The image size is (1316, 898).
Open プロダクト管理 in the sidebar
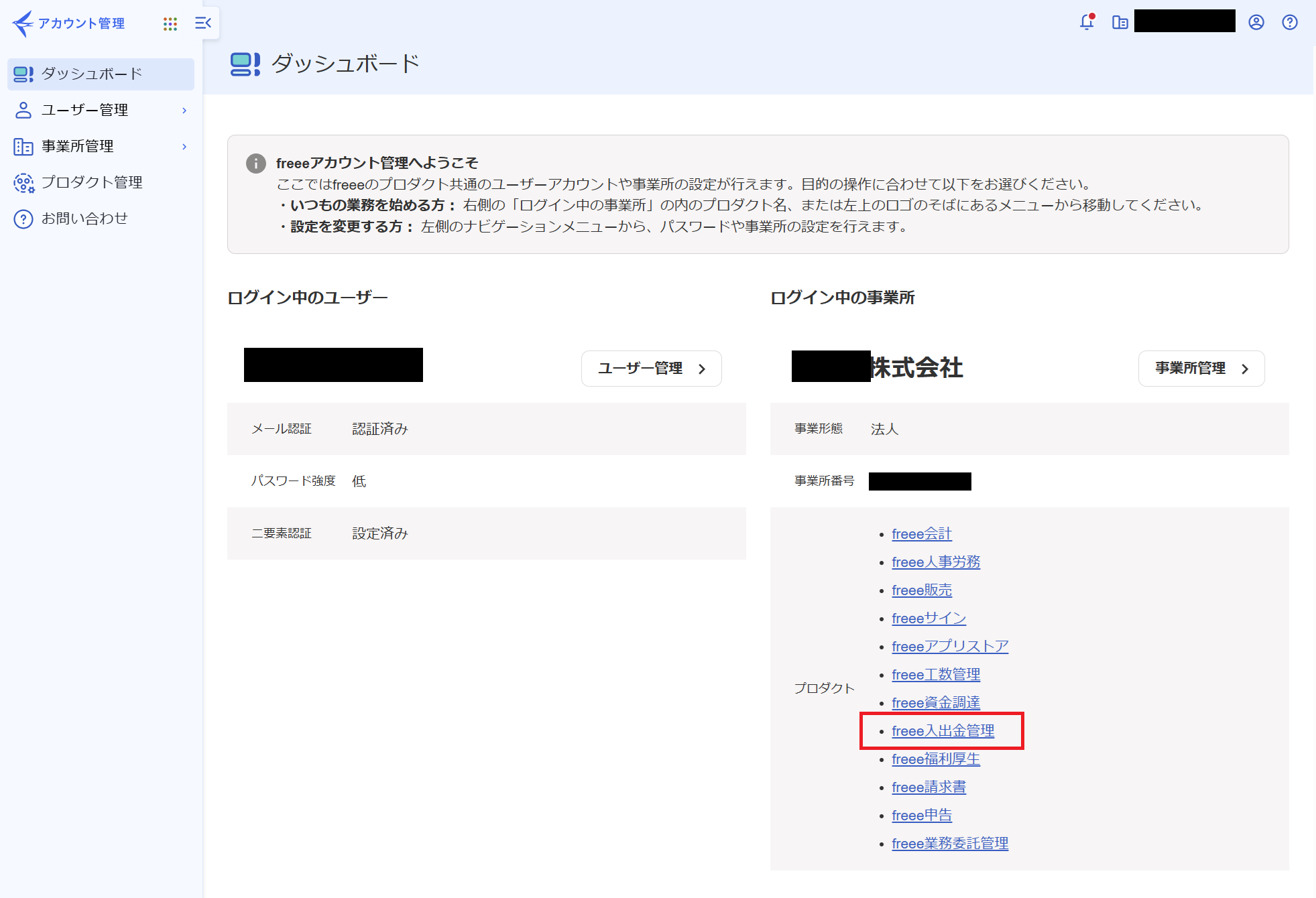click(101, 182)
